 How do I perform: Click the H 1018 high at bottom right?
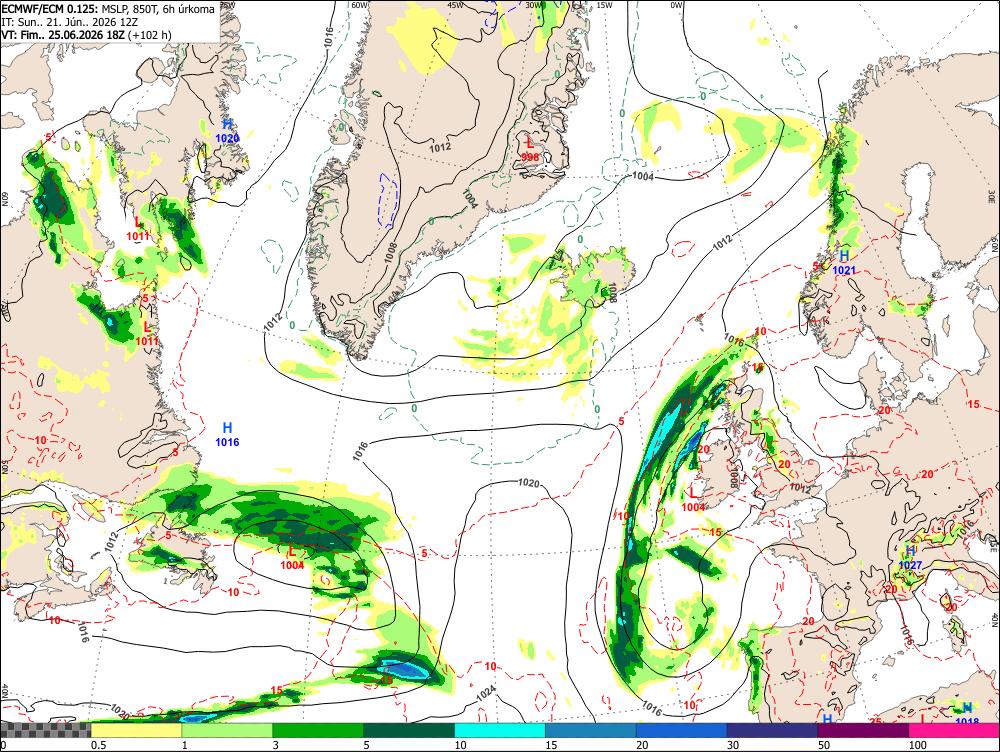coord(967,713)
